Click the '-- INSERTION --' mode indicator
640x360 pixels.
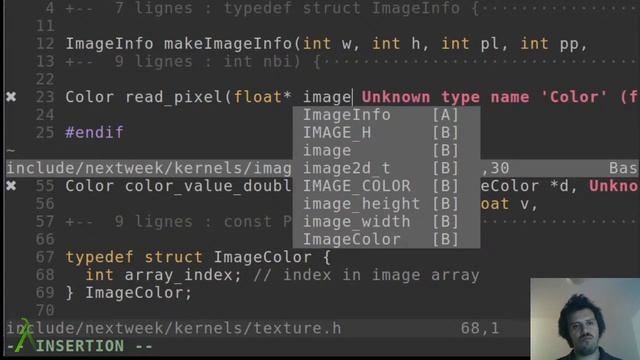click(x=80, y=346)
